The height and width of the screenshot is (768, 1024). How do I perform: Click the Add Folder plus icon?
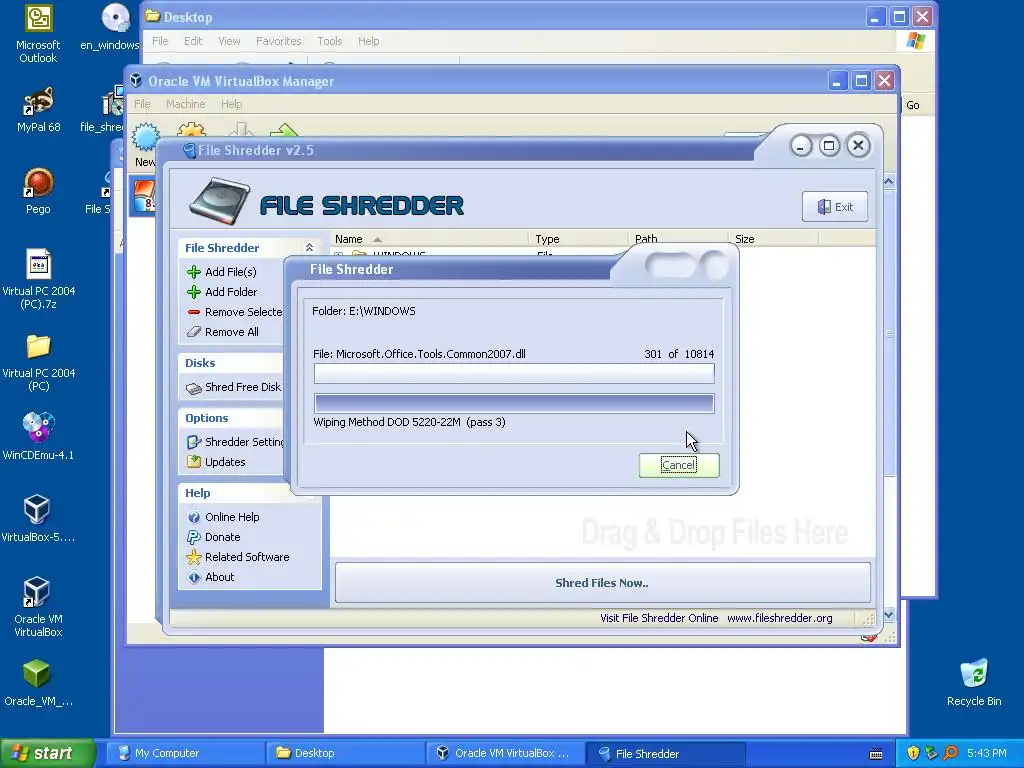[193, 292]
